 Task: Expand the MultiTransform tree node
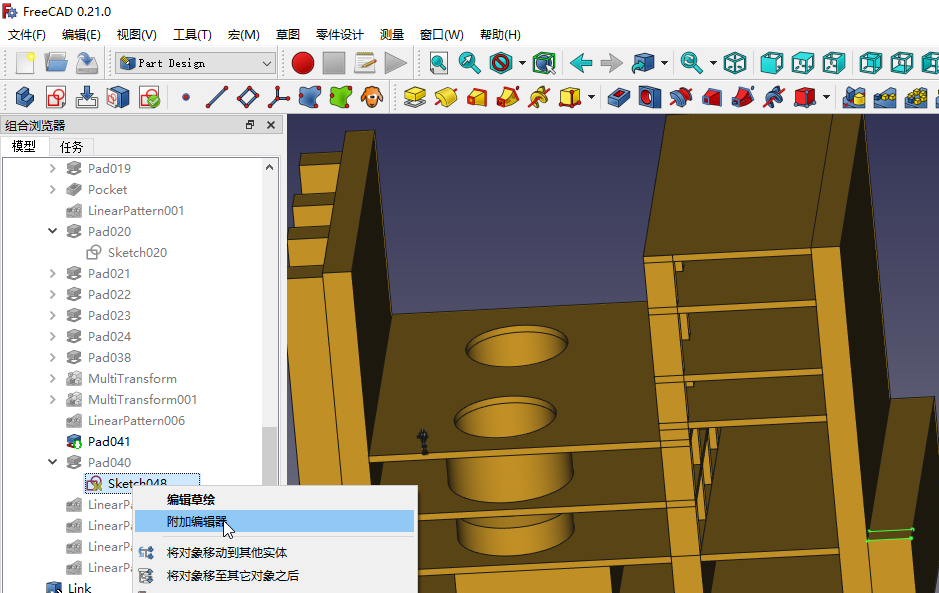[x=53, y=378]
